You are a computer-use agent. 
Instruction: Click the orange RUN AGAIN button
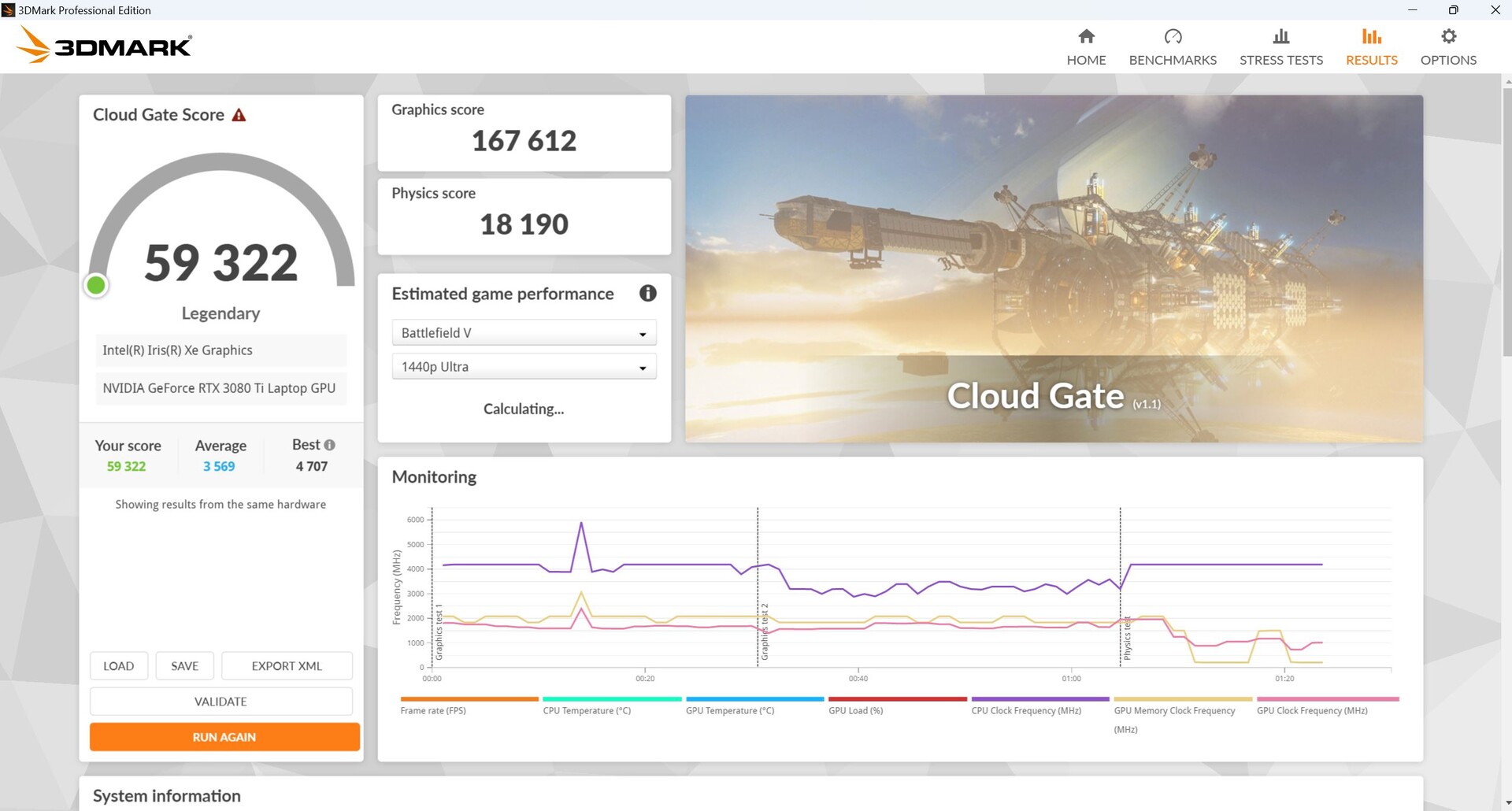coord(224,737)
